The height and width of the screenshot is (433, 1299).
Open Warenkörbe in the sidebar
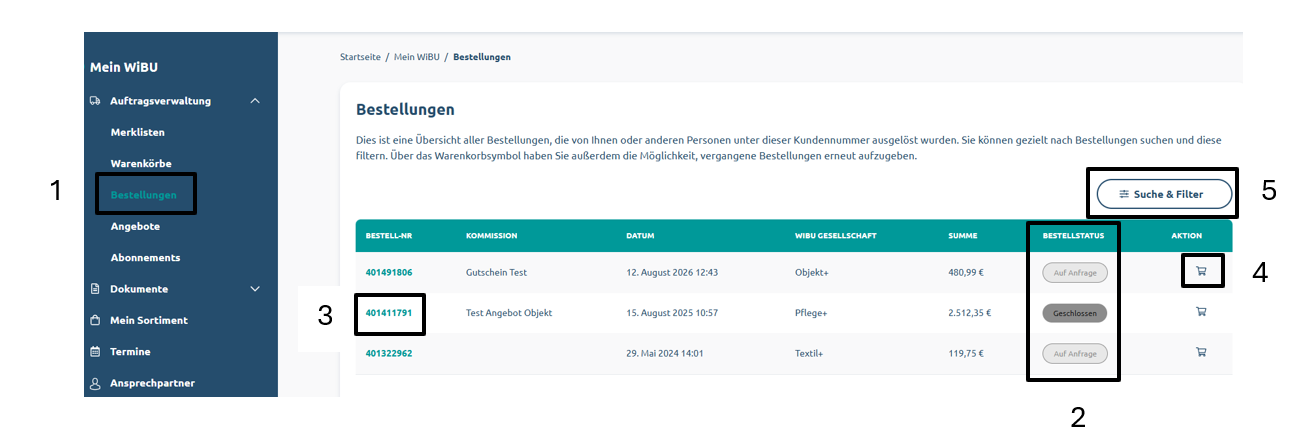pyautogui.click(x=141, y=163)
